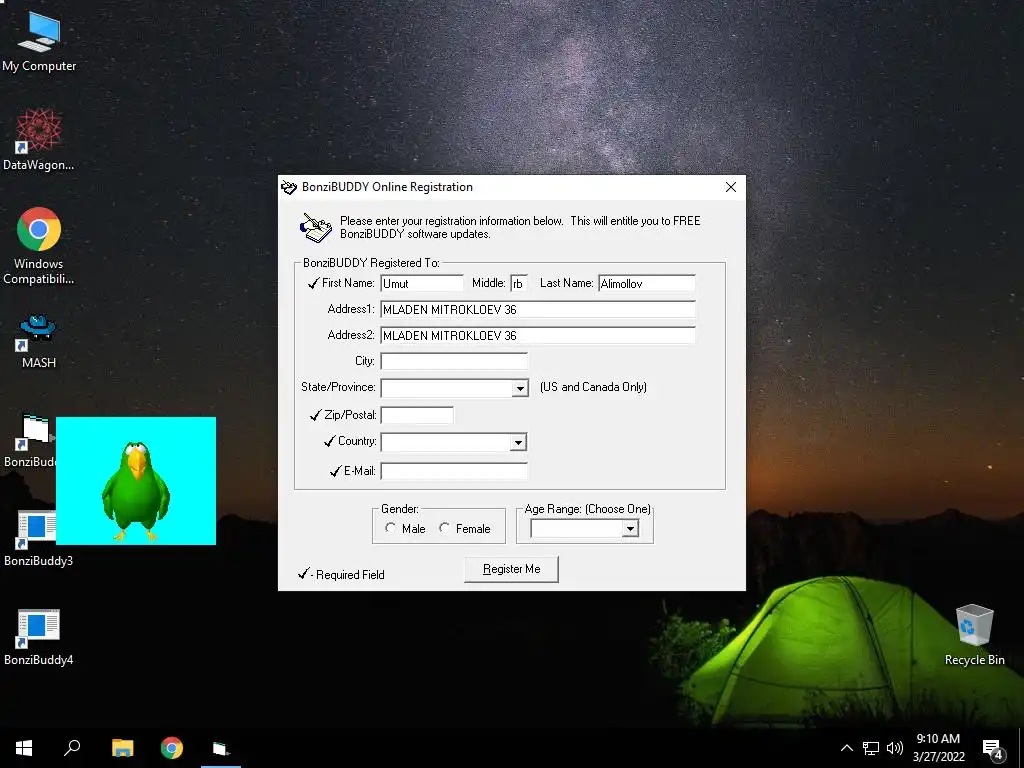Click the First Name field containing Umut
Screen dimensions: 1024x768
(x=422, y=283)
